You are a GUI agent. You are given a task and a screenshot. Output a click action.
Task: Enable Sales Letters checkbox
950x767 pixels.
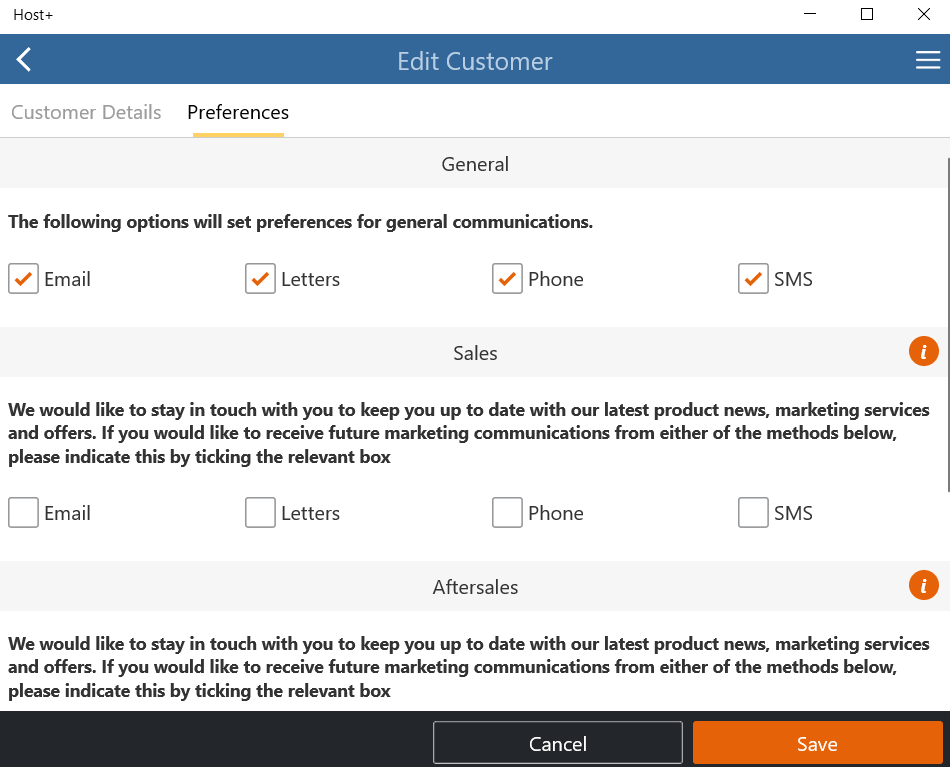click(x=260, y=513)
